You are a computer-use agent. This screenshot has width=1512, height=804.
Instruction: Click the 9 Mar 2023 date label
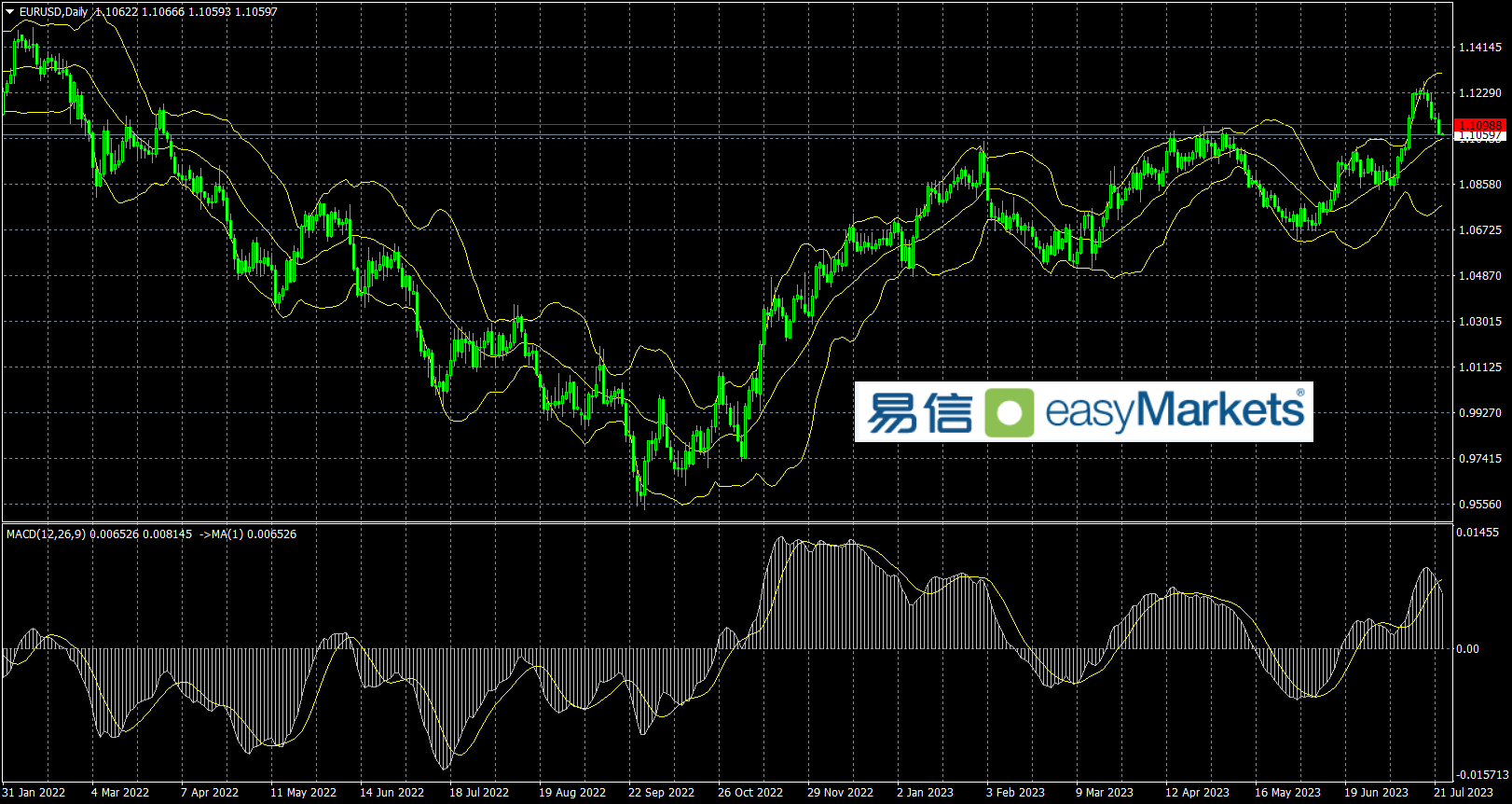click(1105, 793)
